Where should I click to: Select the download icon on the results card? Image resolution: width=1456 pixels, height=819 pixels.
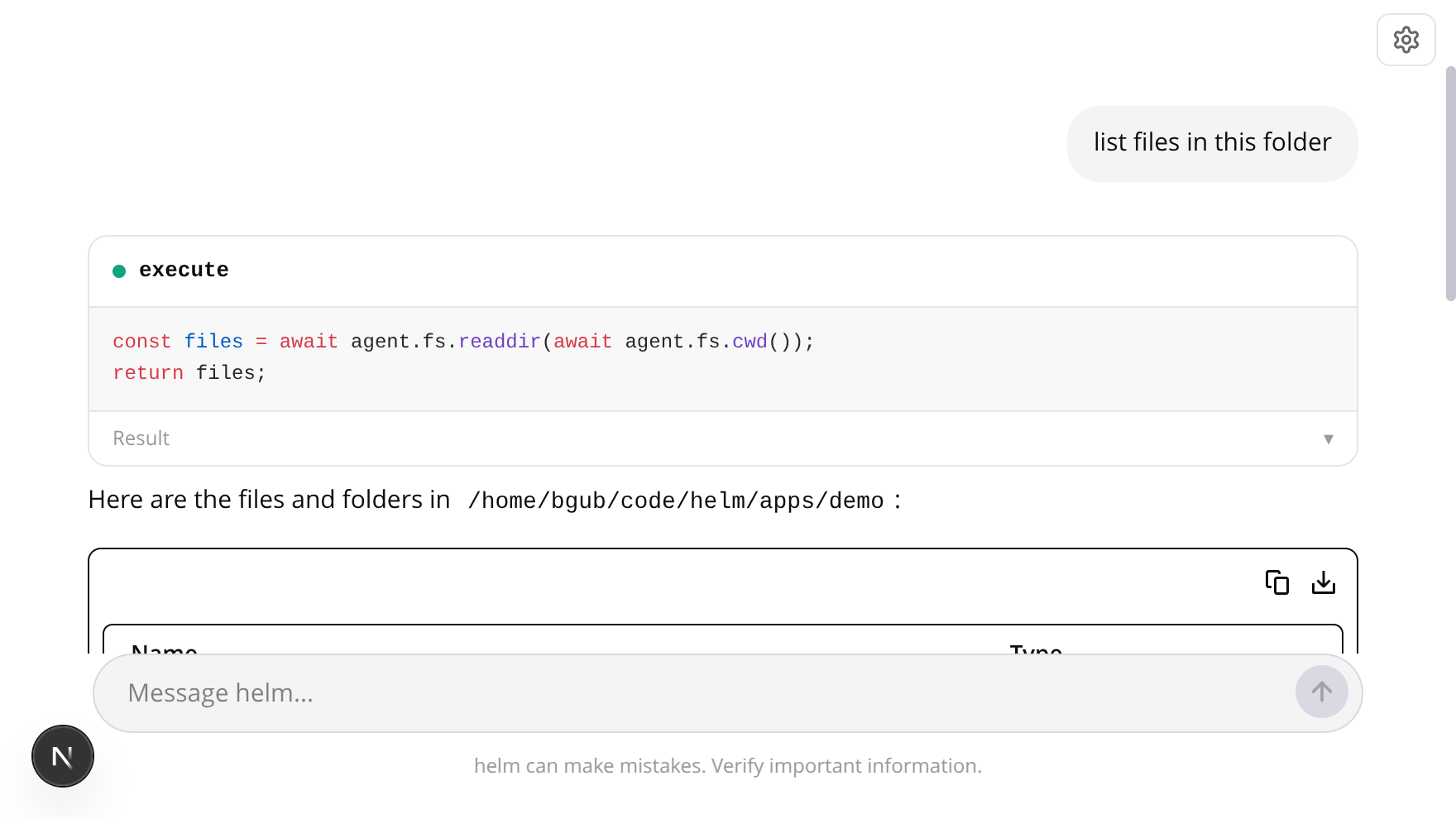pos(1324,582)
